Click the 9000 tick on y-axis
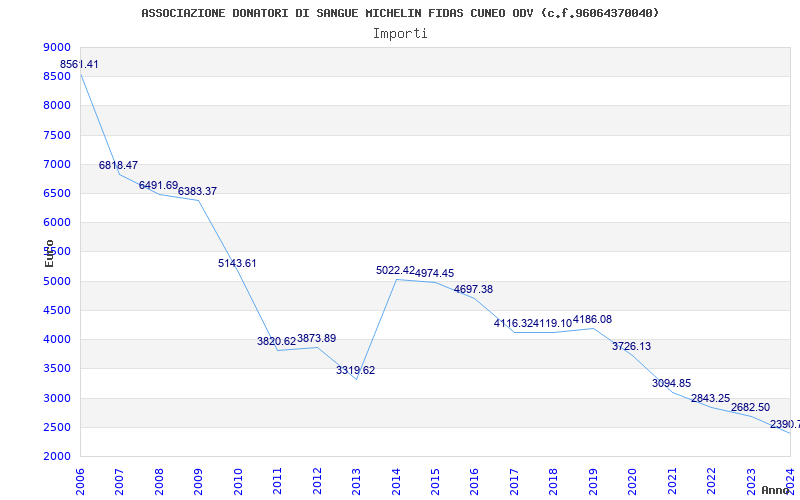Image resolution: width=800 pixels, height=500 pixels. [57, 48]
